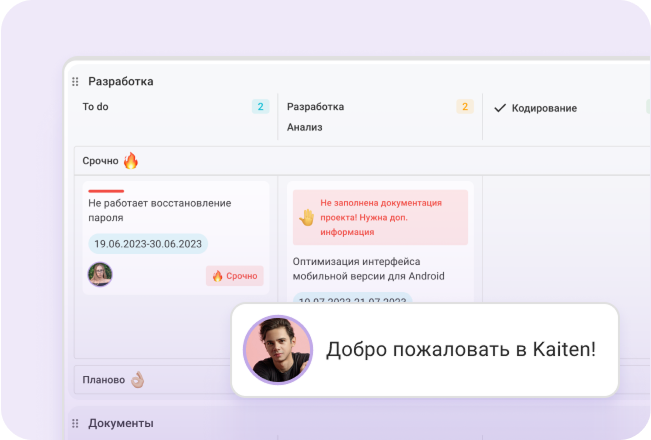Click the avatar in the welcome notification
Screen dimensions: 651x440
tap(278, 350)
